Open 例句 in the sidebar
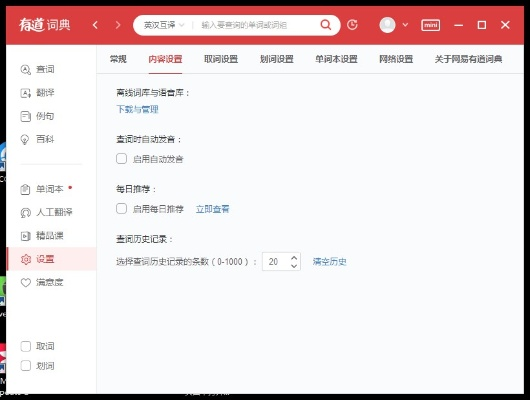 pos(38,116)
